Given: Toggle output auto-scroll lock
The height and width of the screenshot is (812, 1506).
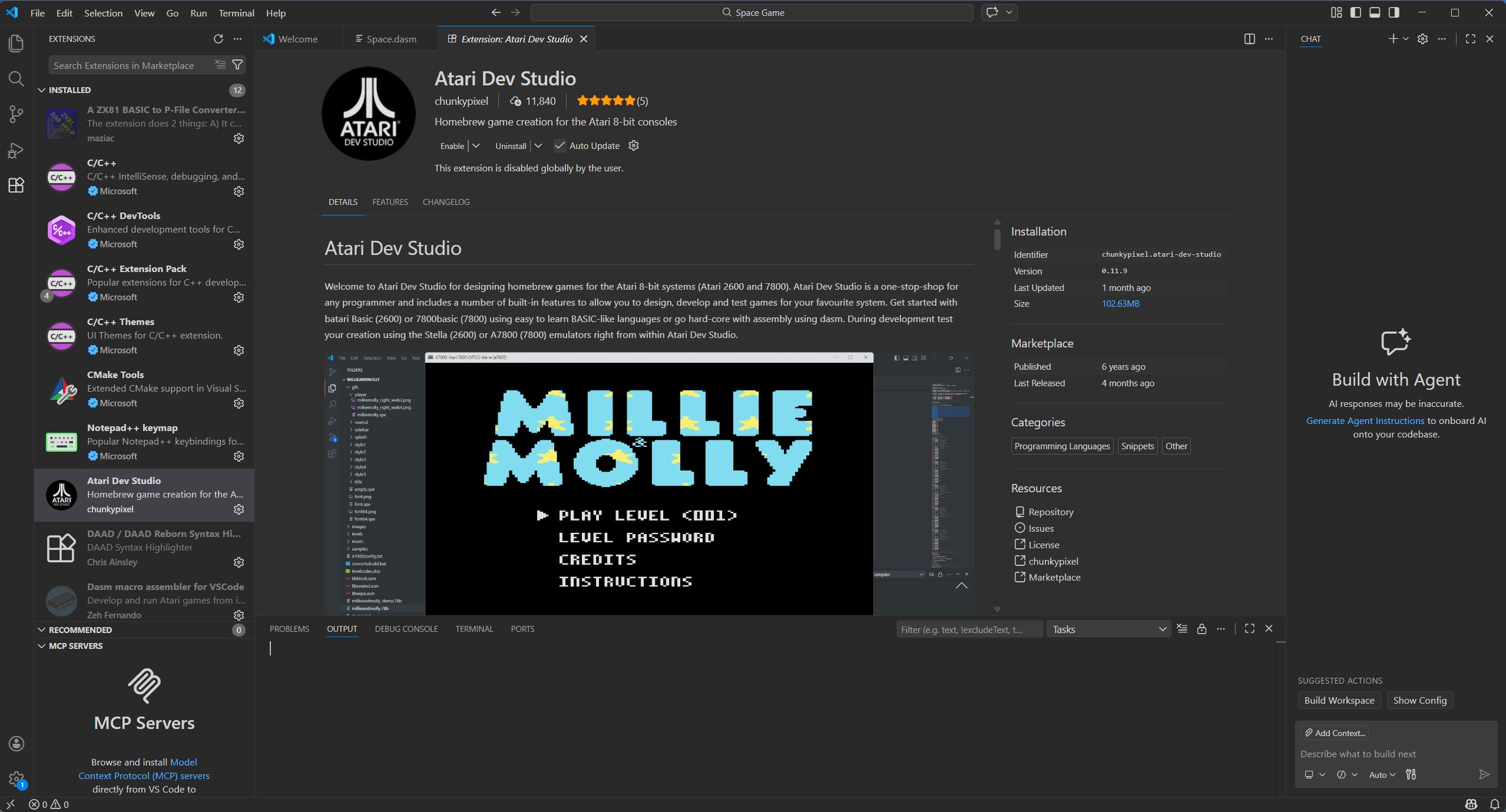Looking at the screenshot, I should tap(1202, 629).
